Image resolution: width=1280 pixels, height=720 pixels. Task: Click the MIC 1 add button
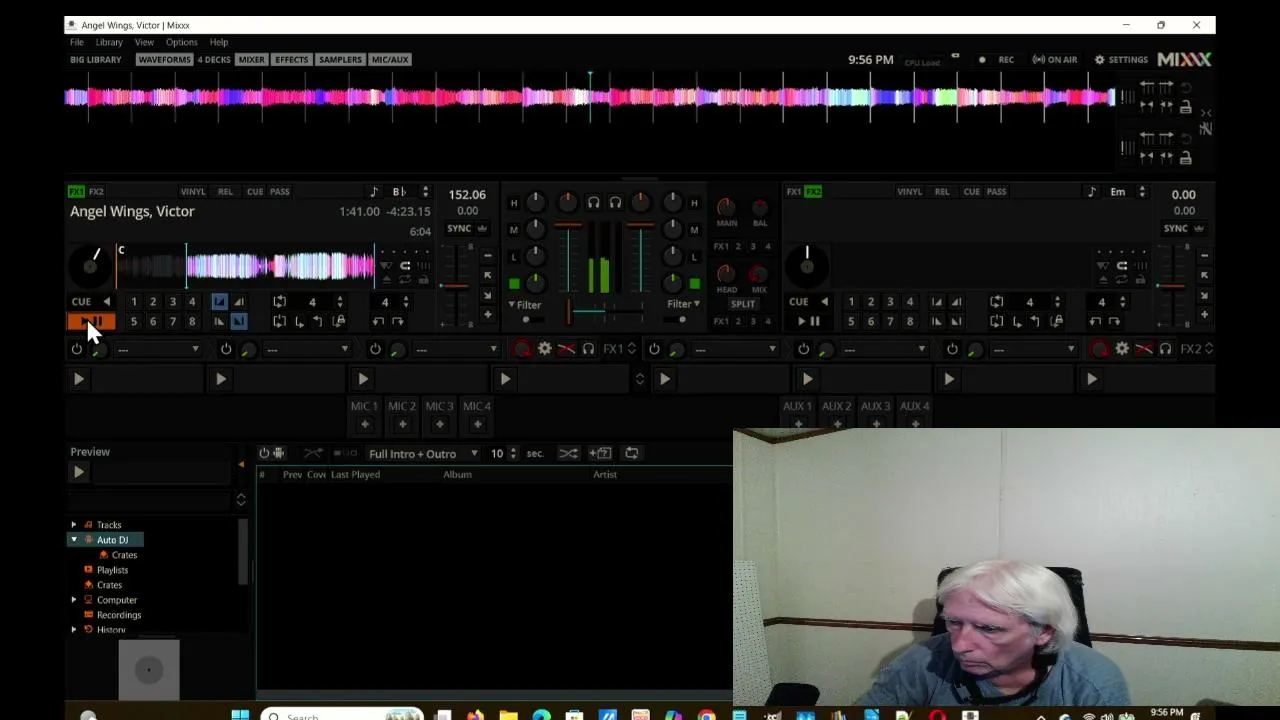pyautogui.click(x=364, y=424)
